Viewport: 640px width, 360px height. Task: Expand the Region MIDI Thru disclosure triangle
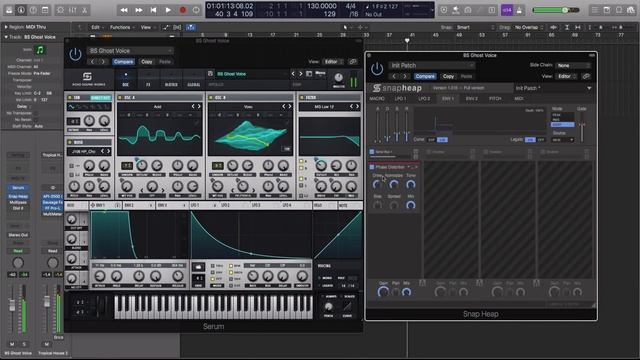pos(6,27)
